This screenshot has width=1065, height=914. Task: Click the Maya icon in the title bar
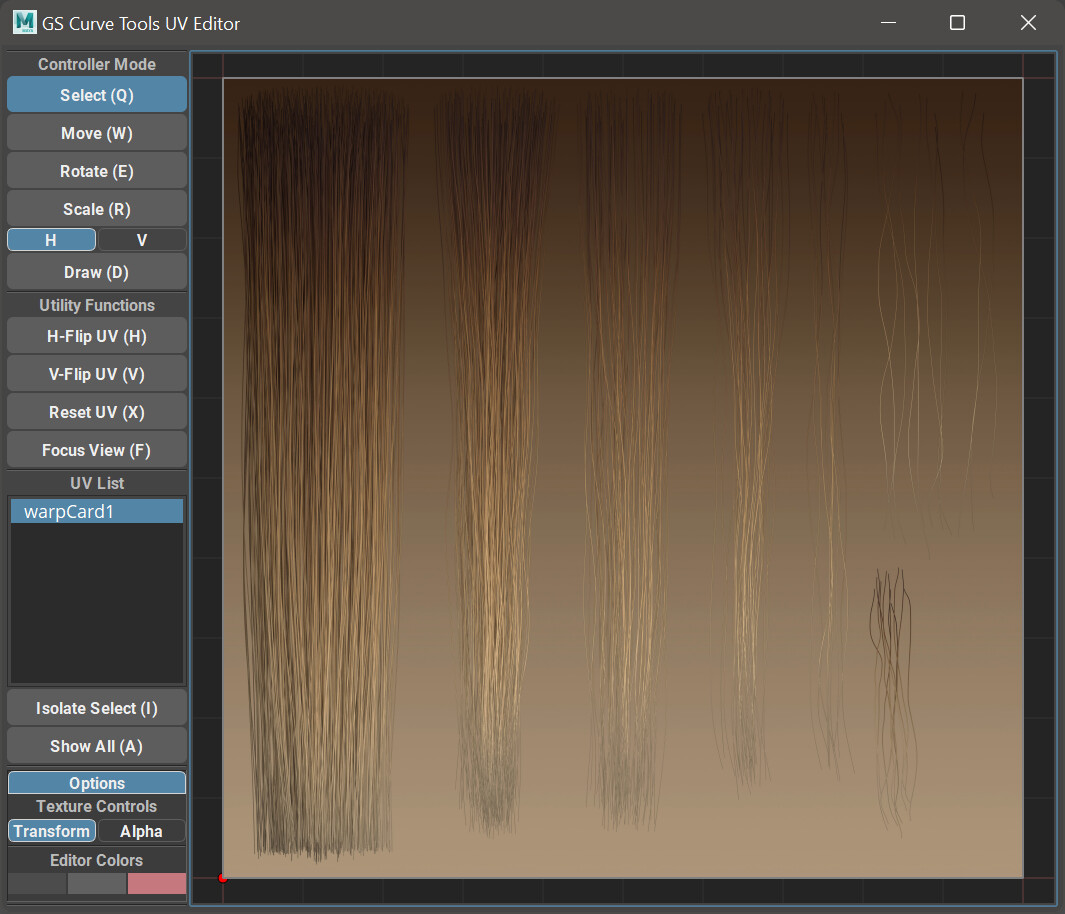[x=25, y=22]
